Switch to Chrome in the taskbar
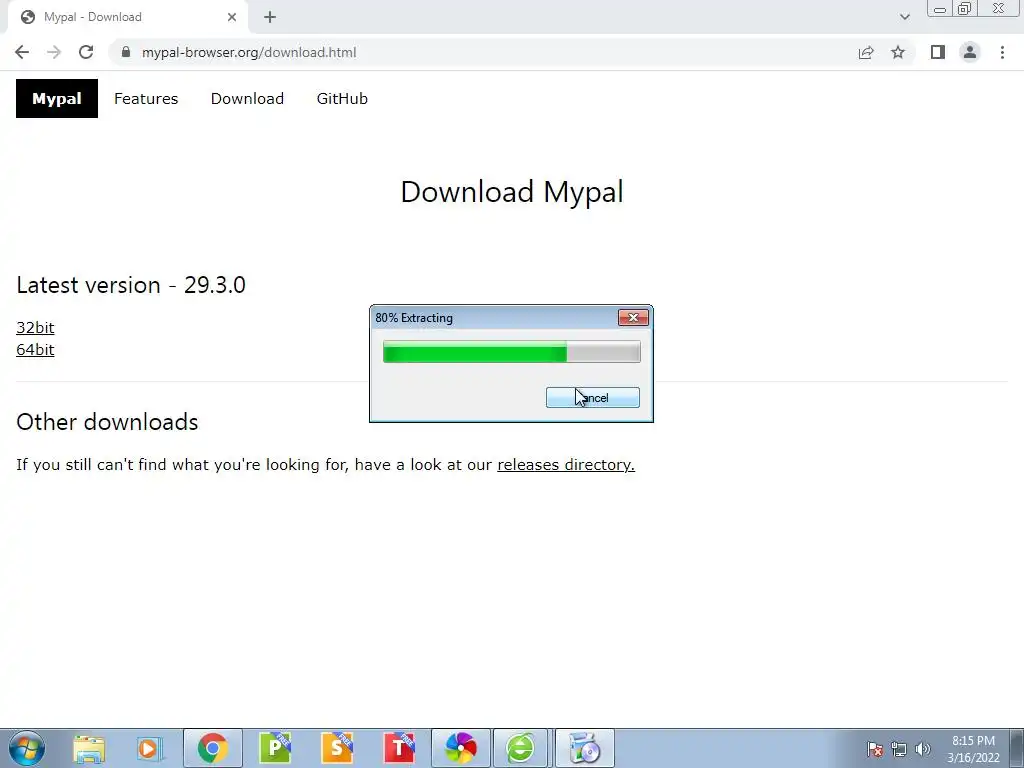Image resolution: width=1024 pixels, height=768 pixels. click(213, 748)
